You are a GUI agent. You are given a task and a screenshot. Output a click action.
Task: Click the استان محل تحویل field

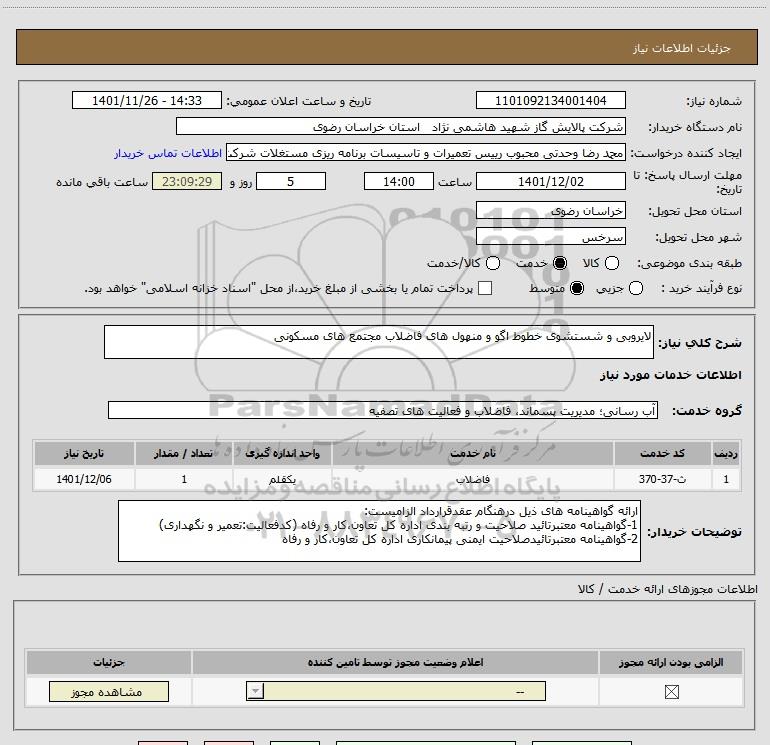coord(550,211)
